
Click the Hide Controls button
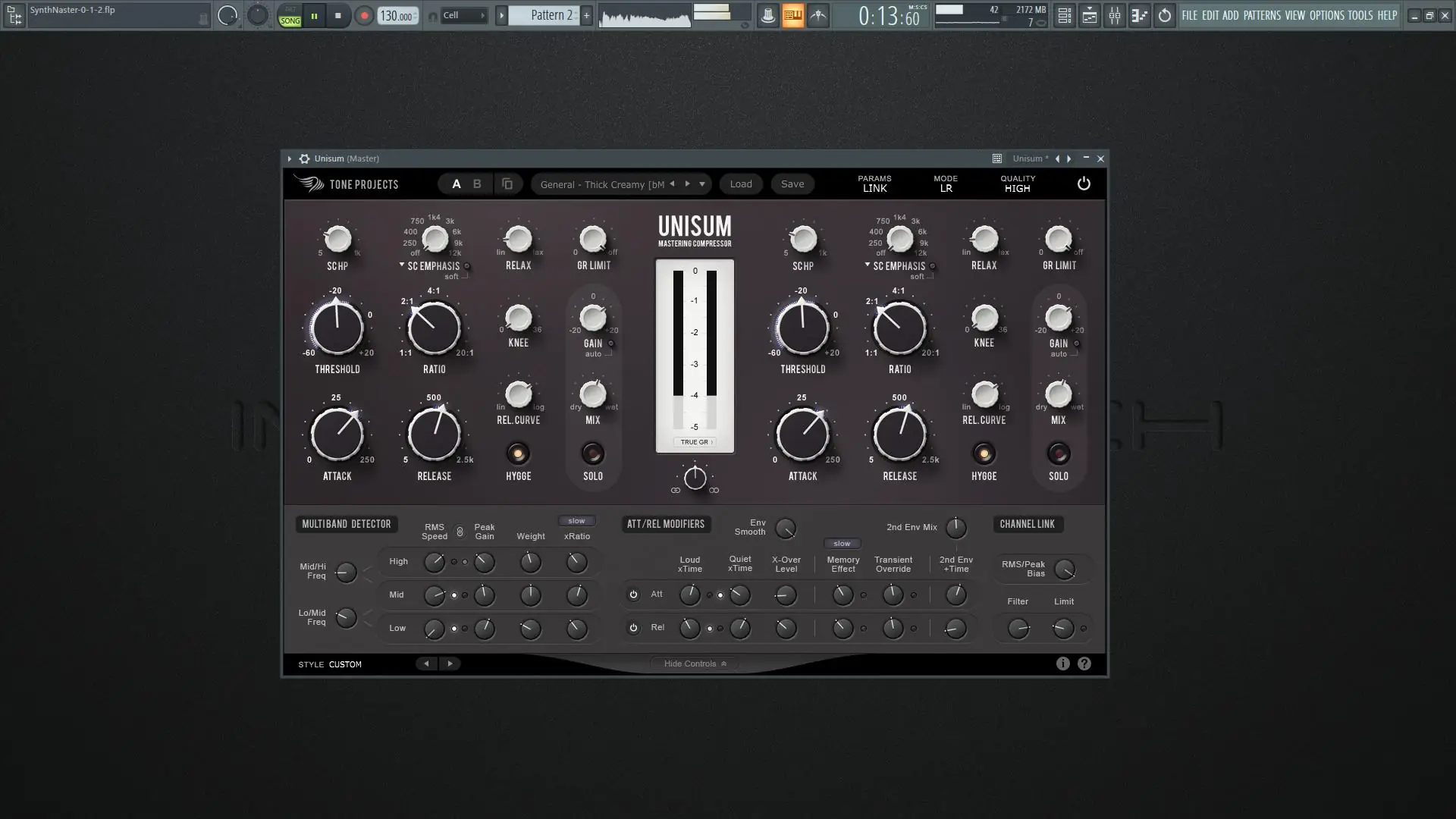point(694,663)
